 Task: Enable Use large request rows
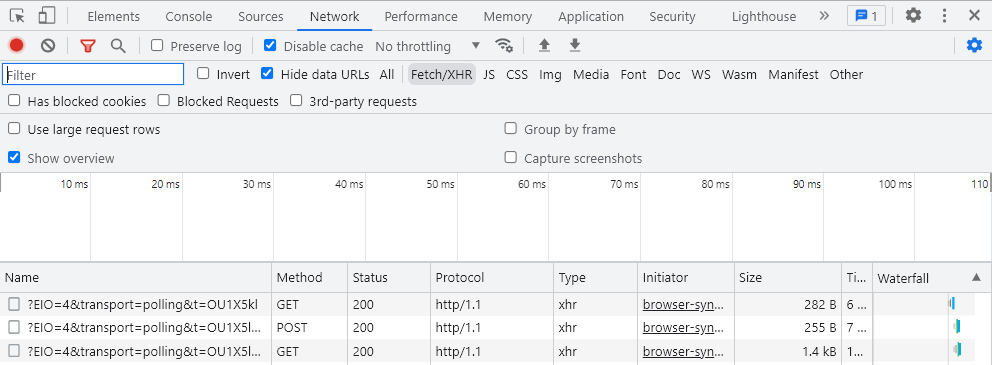point(14,129)
